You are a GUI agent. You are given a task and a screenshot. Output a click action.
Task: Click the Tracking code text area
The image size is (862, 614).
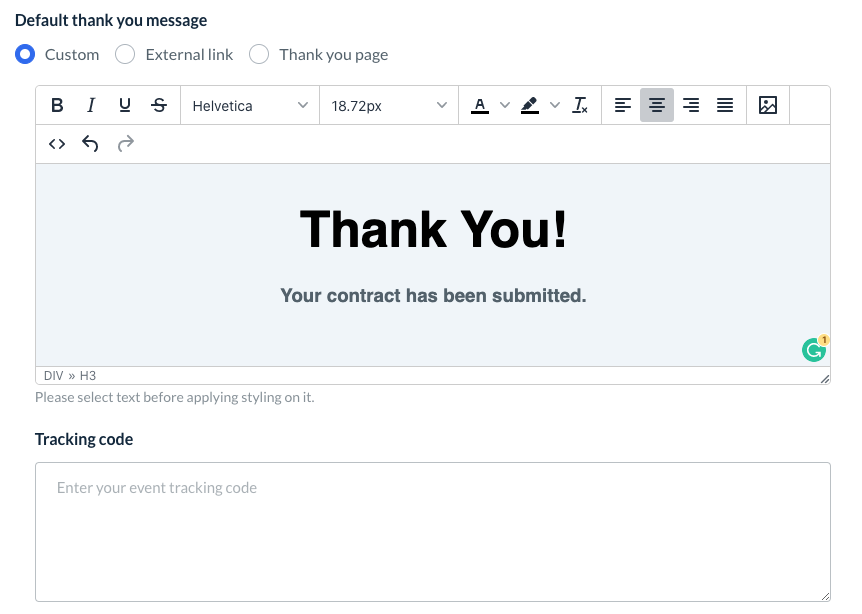[432, 531]
